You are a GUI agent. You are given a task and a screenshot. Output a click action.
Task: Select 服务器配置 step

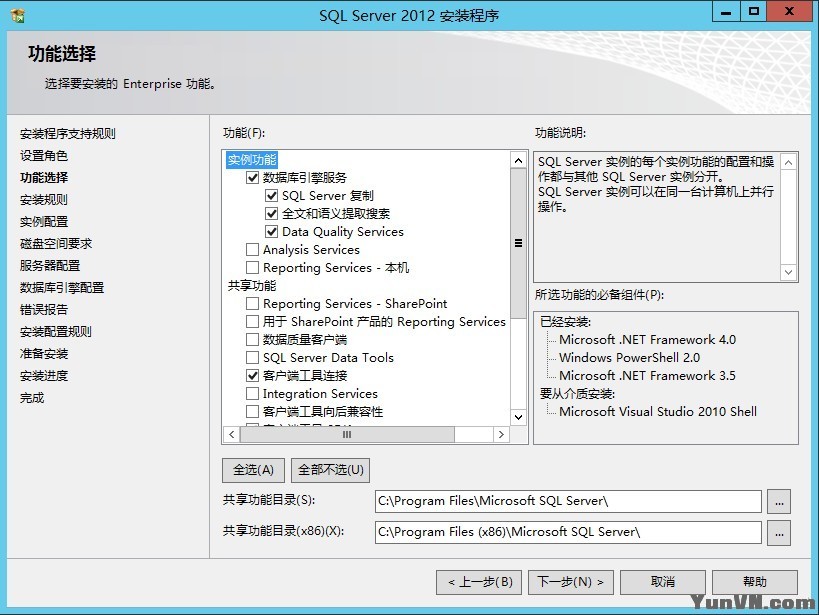(50, 265)
